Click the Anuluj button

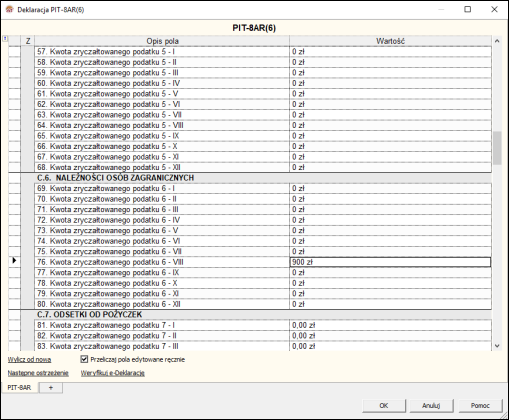pyautogui.click(x=431, y=406)
